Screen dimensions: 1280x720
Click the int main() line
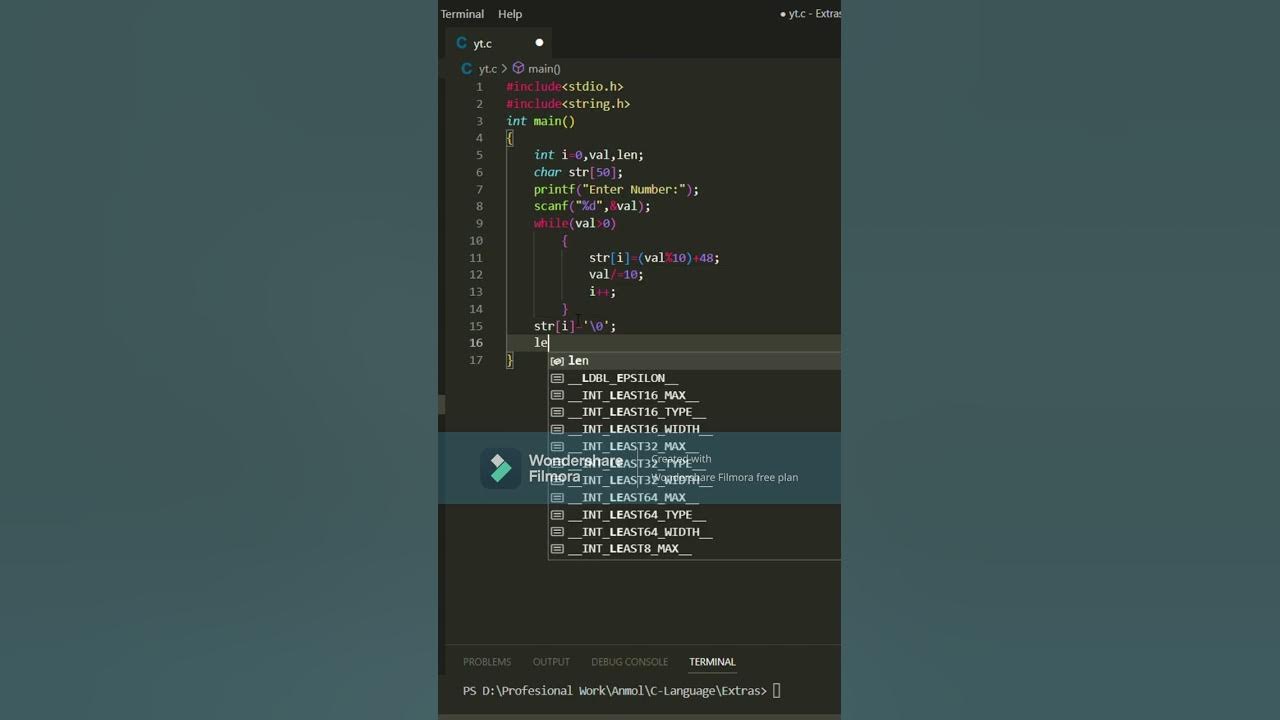pyautogui.click(x=540, y=121)
